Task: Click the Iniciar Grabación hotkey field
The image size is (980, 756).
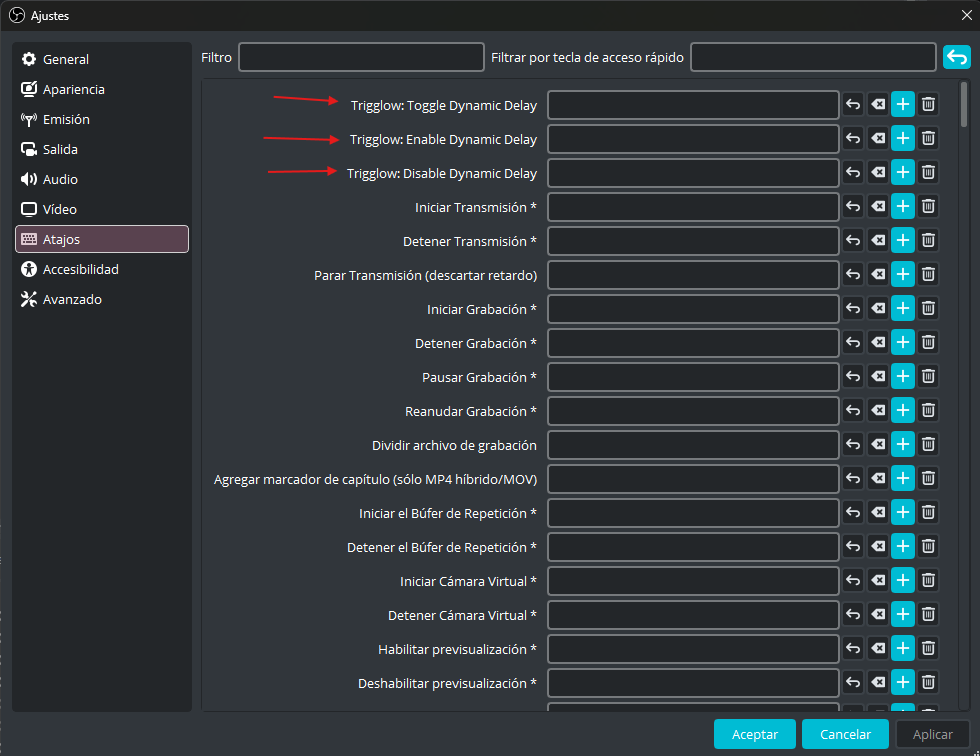Action: [693, 309]
